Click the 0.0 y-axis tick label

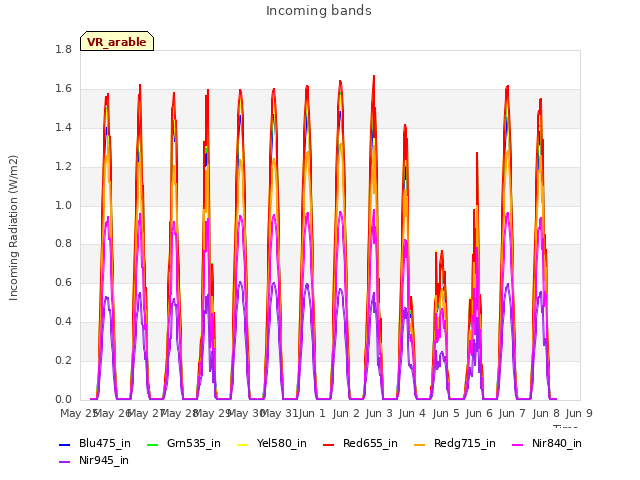tap(63, 399)
